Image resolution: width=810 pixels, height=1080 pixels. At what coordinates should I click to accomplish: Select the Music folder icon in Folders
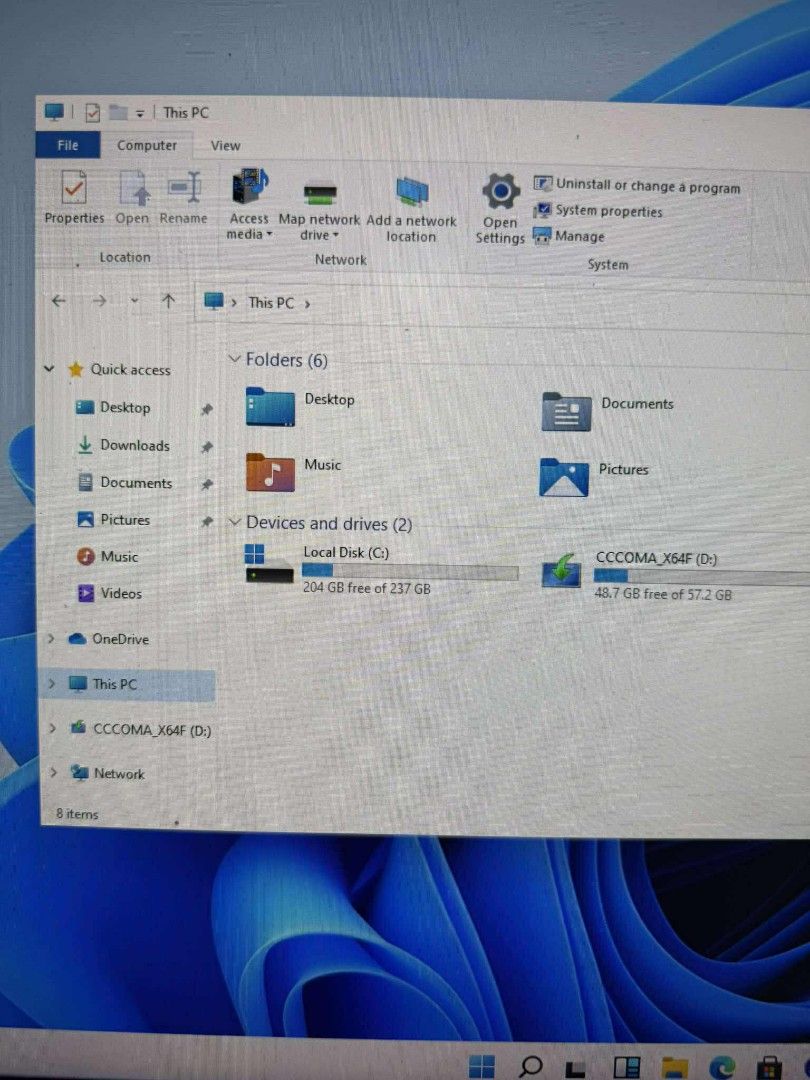click(x=270, y=472)
